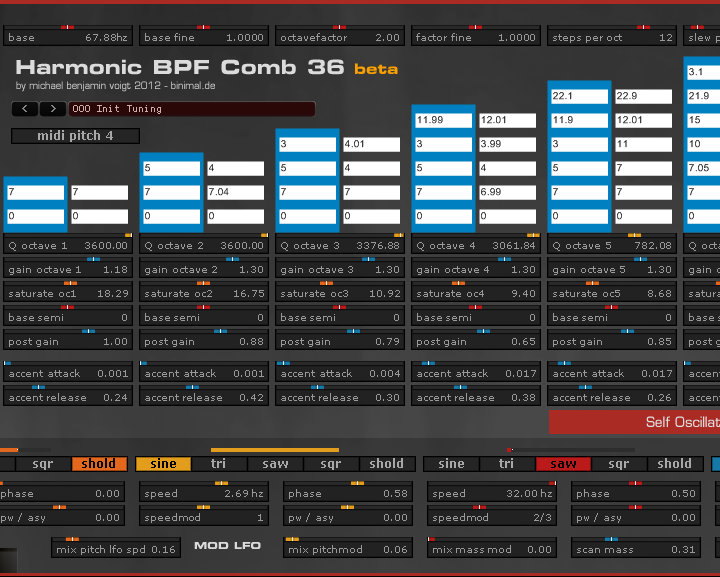Adjust the factor fine slider

[476, 36]
